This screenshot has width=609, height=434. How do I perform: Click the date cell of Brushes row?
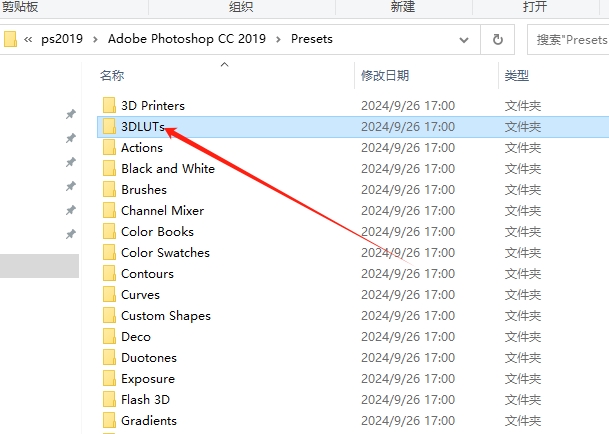click(408, 190)
